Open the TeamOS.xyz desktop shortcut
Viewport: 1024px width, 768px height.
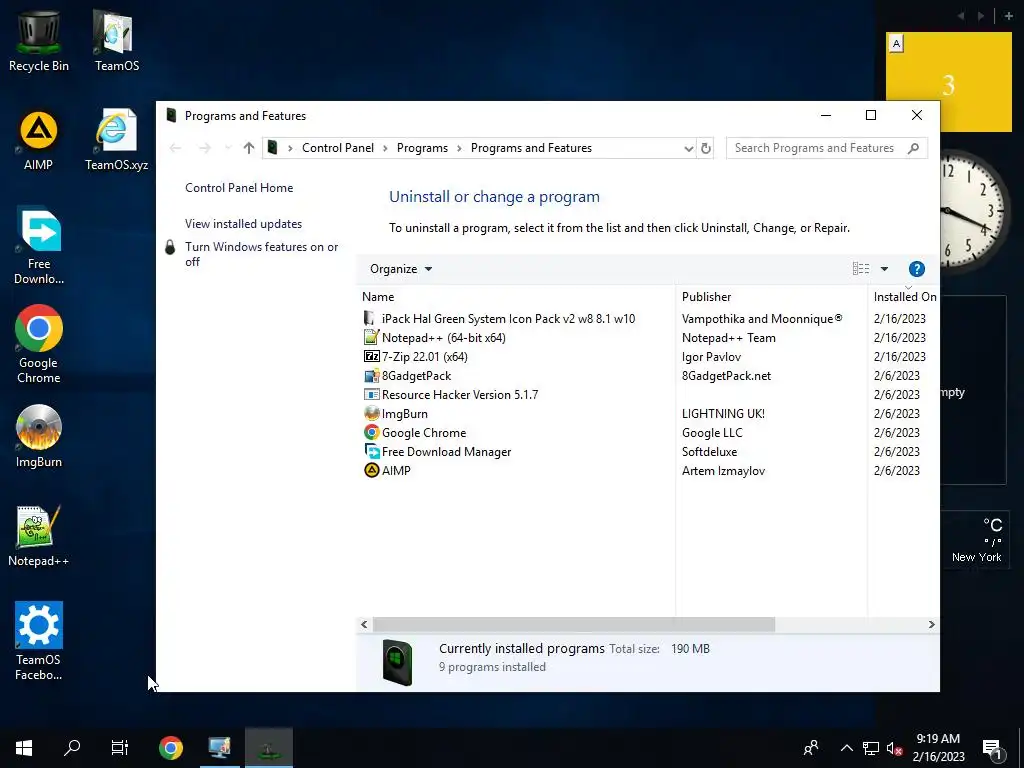click(x=117, y=140)
